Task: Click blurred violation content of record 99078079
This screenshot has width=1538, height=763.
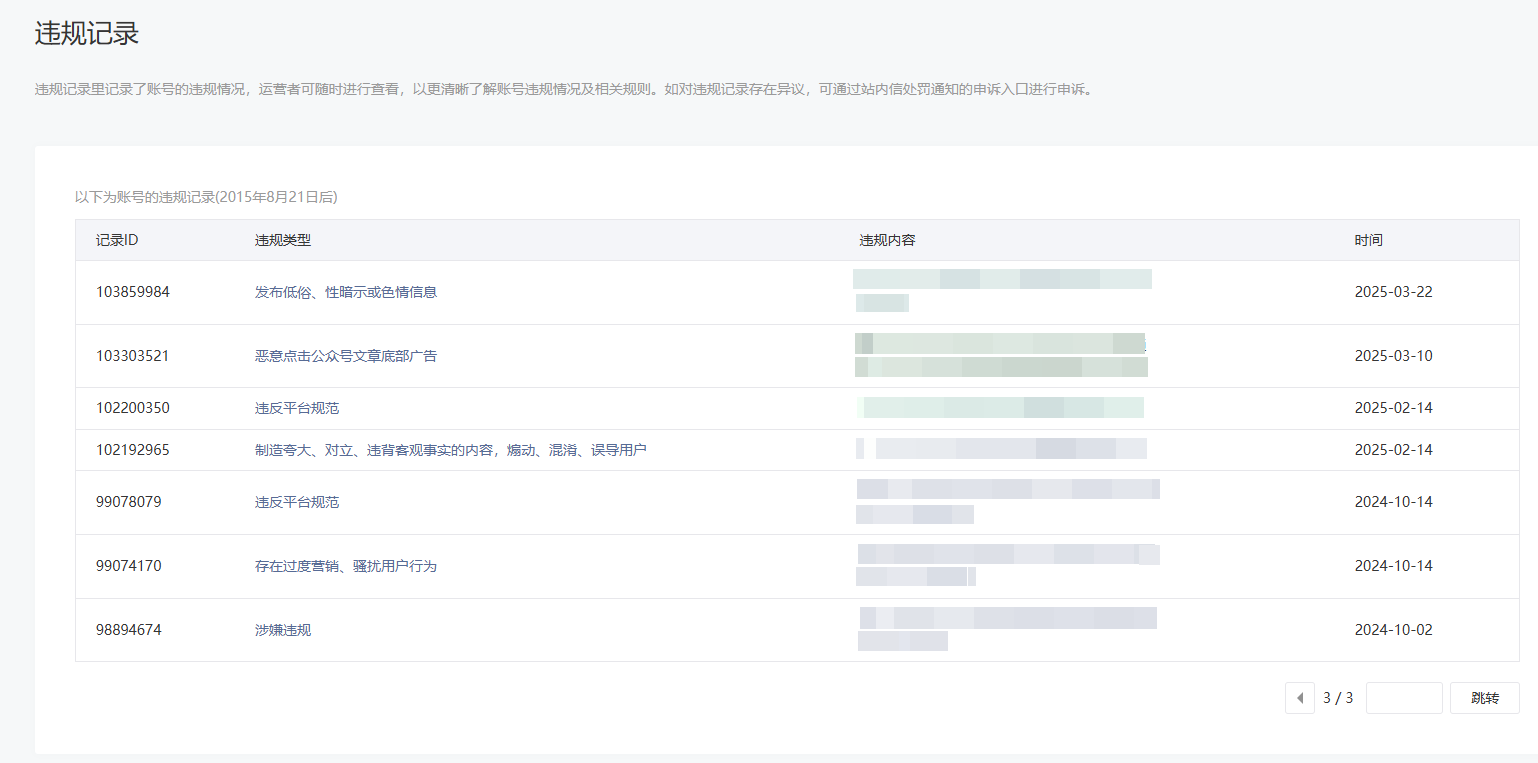Action: tap(1008, 501)
